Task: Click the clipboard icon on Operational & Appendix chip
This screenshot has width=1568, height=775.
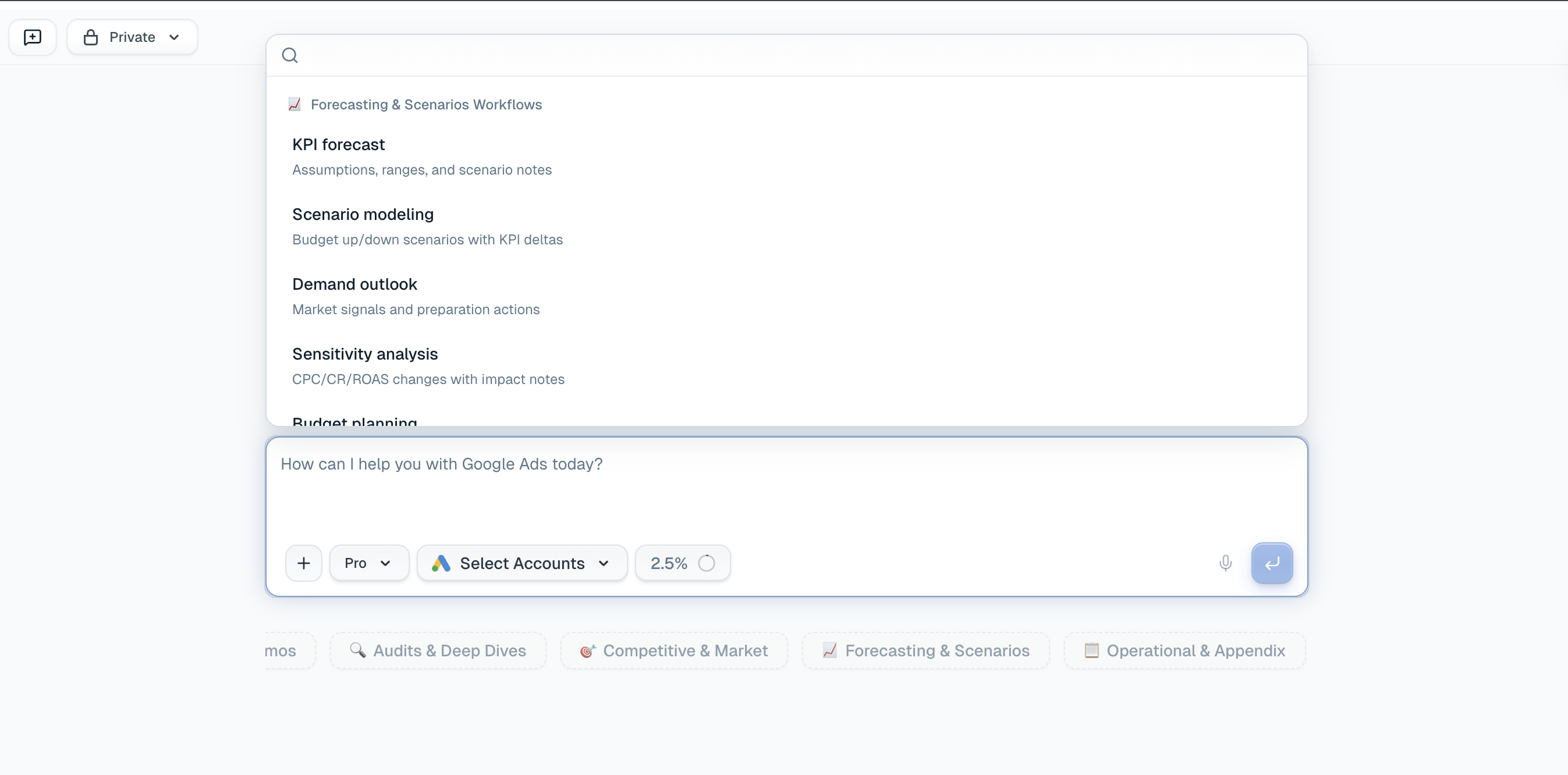Action: point(1091,650)
